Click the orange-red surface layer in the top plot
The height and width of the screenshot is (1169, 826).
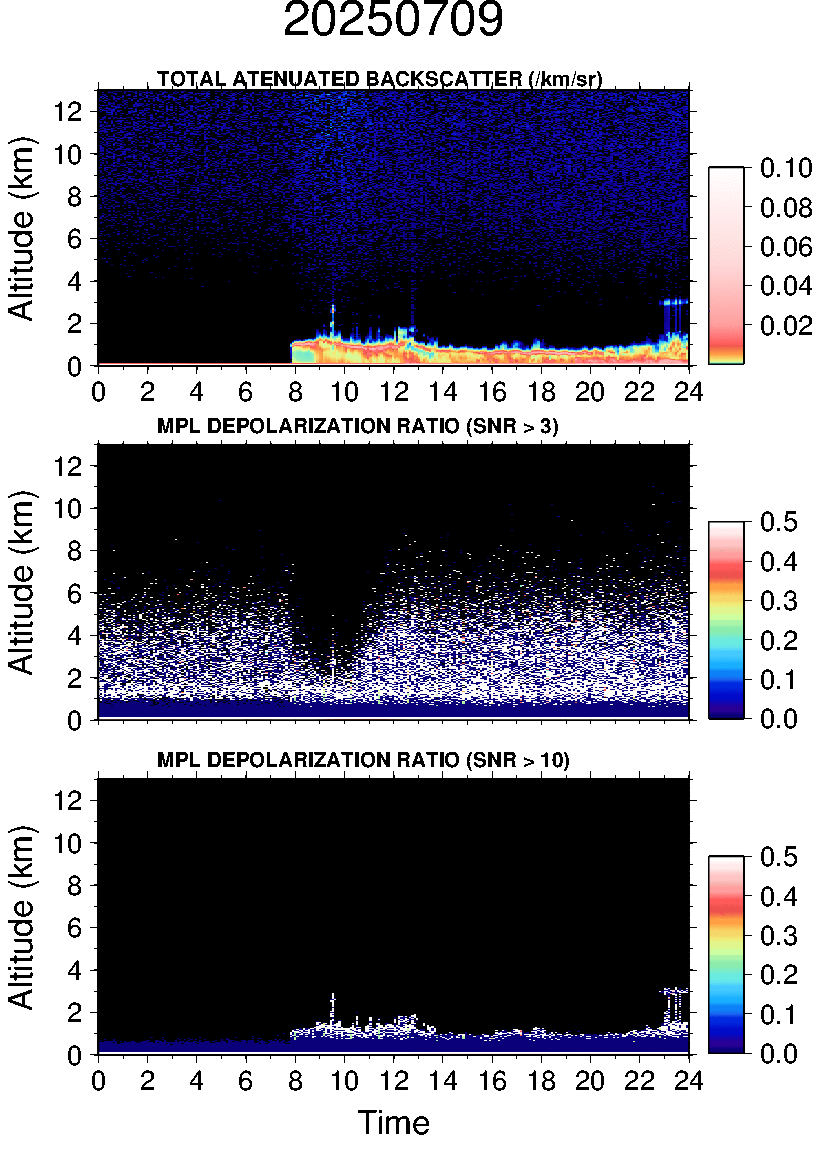click(x=450, y=352)
